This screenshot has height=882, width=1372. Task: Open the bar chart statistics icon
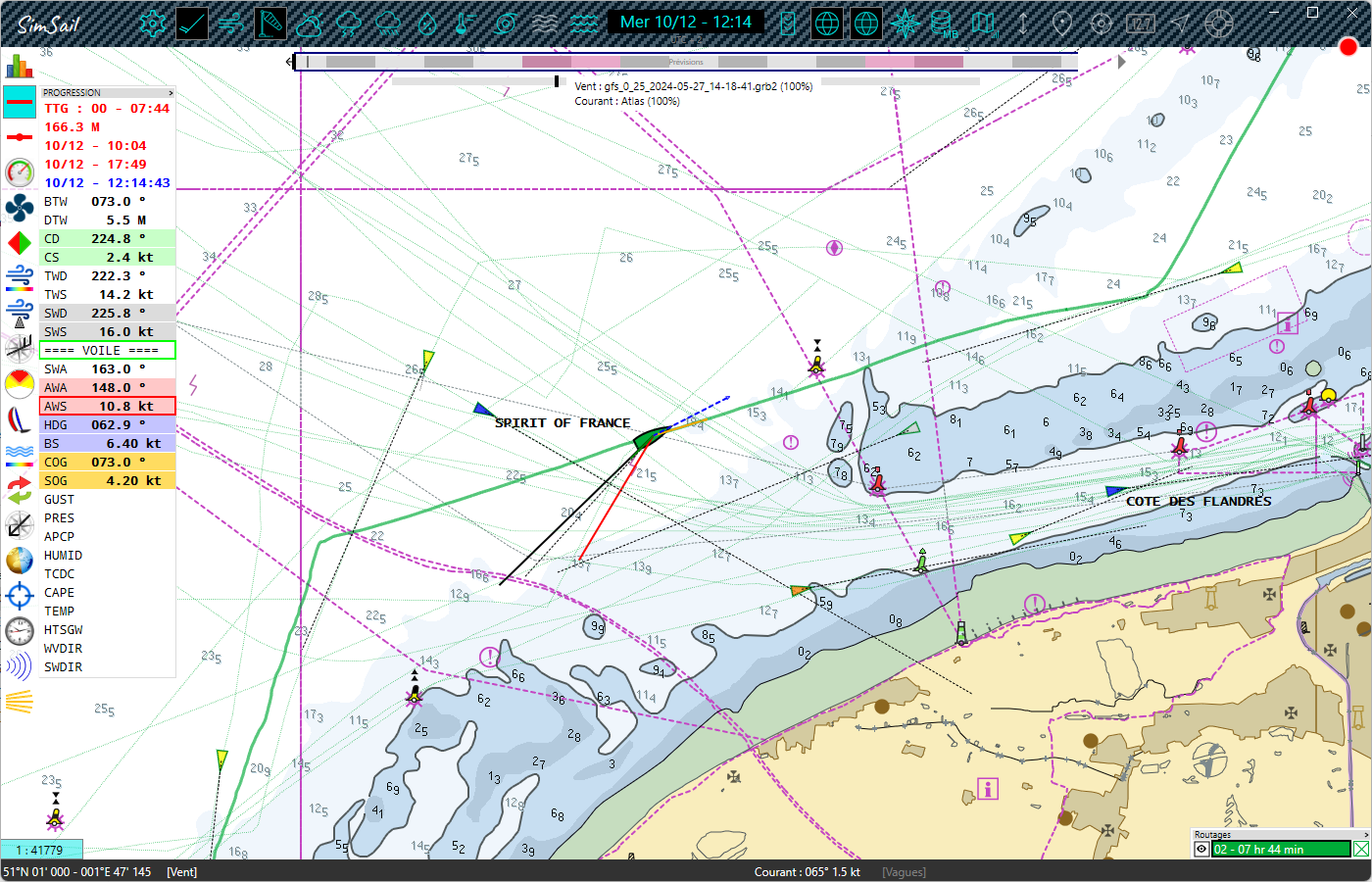[19, 67]
